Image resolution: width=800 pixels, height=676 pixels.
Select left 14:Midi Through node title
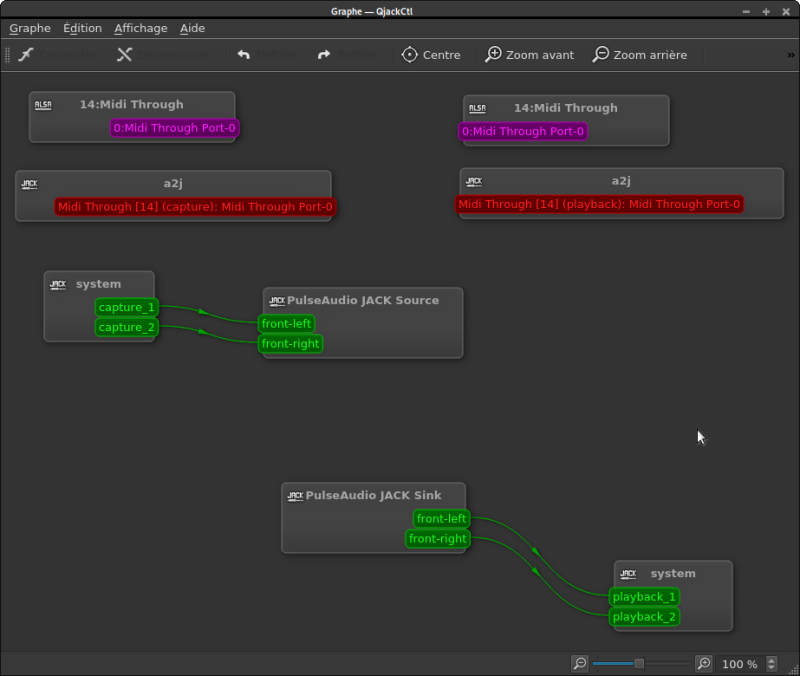pyautogui.click(x=132, y=104)
